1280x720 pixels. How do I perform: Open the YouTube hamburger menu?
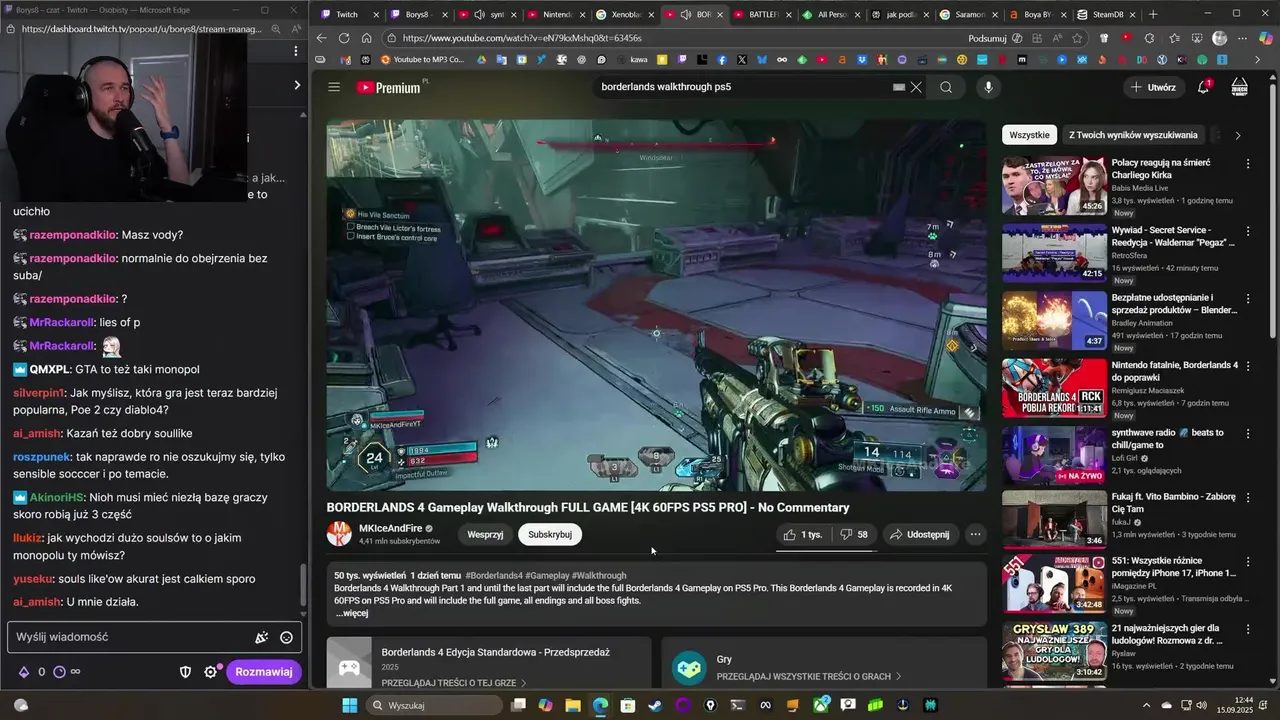334,87
